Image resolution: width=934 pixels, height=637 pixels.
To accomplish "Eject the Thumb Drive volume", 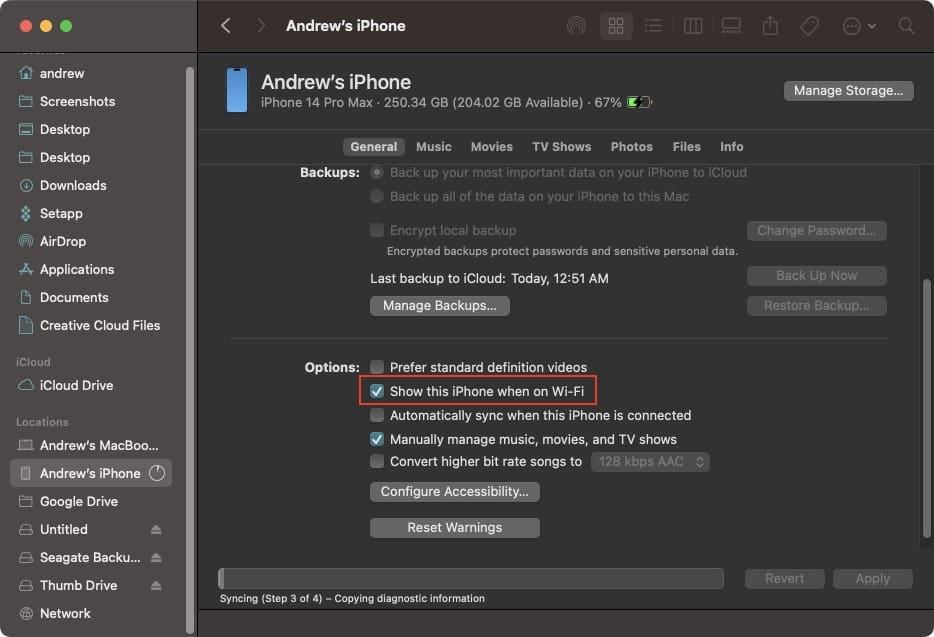I will pyautogui.click(x=156, y=585).
